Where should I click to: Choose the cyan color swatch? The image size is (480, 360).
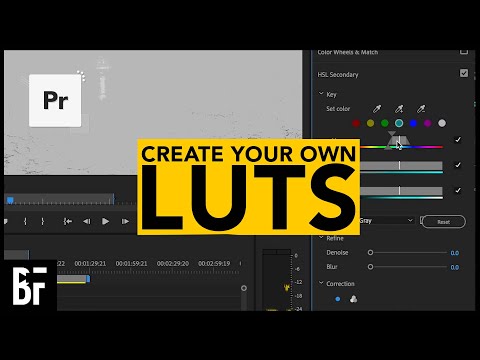pos(399,123)
